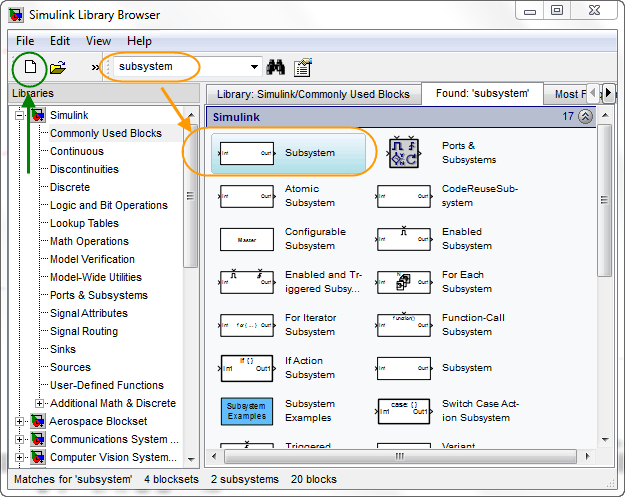
Task: Open the Help menu
Action: click(x=139, y=41)
